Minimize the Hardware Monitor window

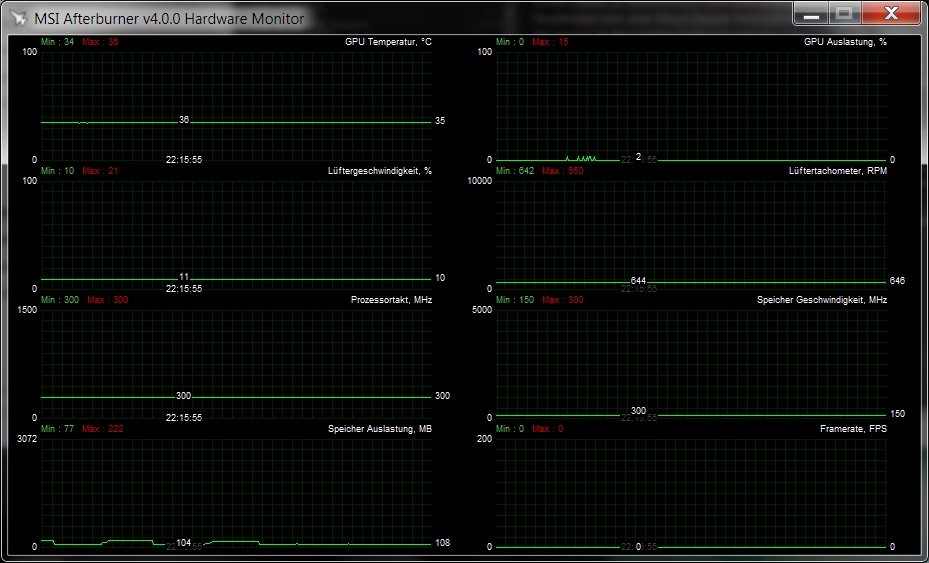[811, 14]
